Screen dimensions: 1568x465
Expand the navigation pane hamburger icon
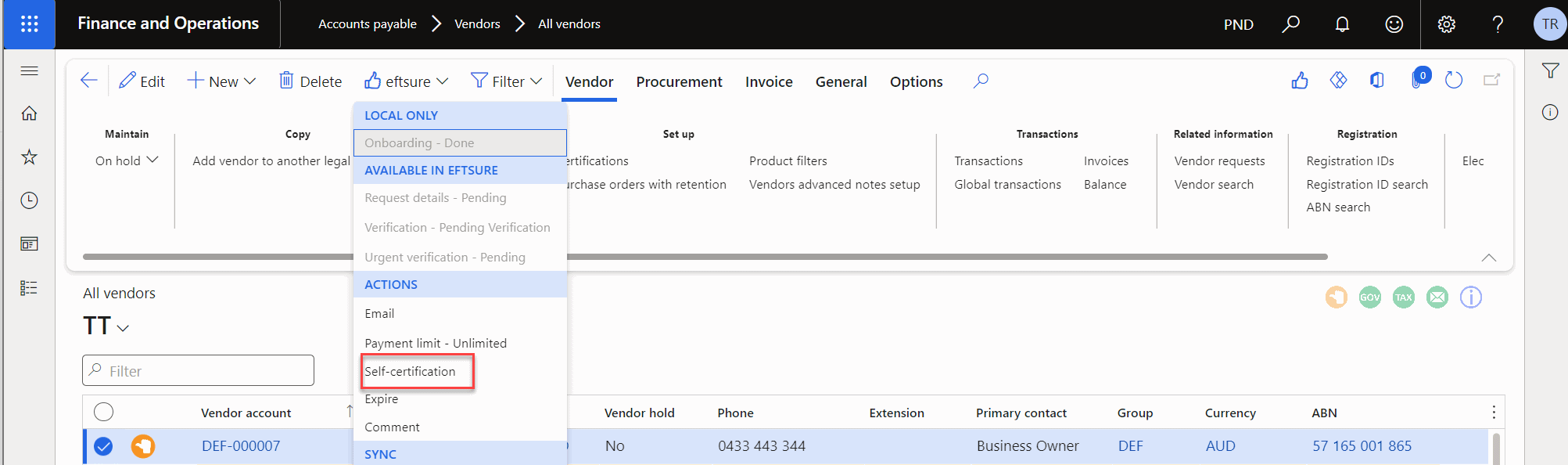click(29, 70)
